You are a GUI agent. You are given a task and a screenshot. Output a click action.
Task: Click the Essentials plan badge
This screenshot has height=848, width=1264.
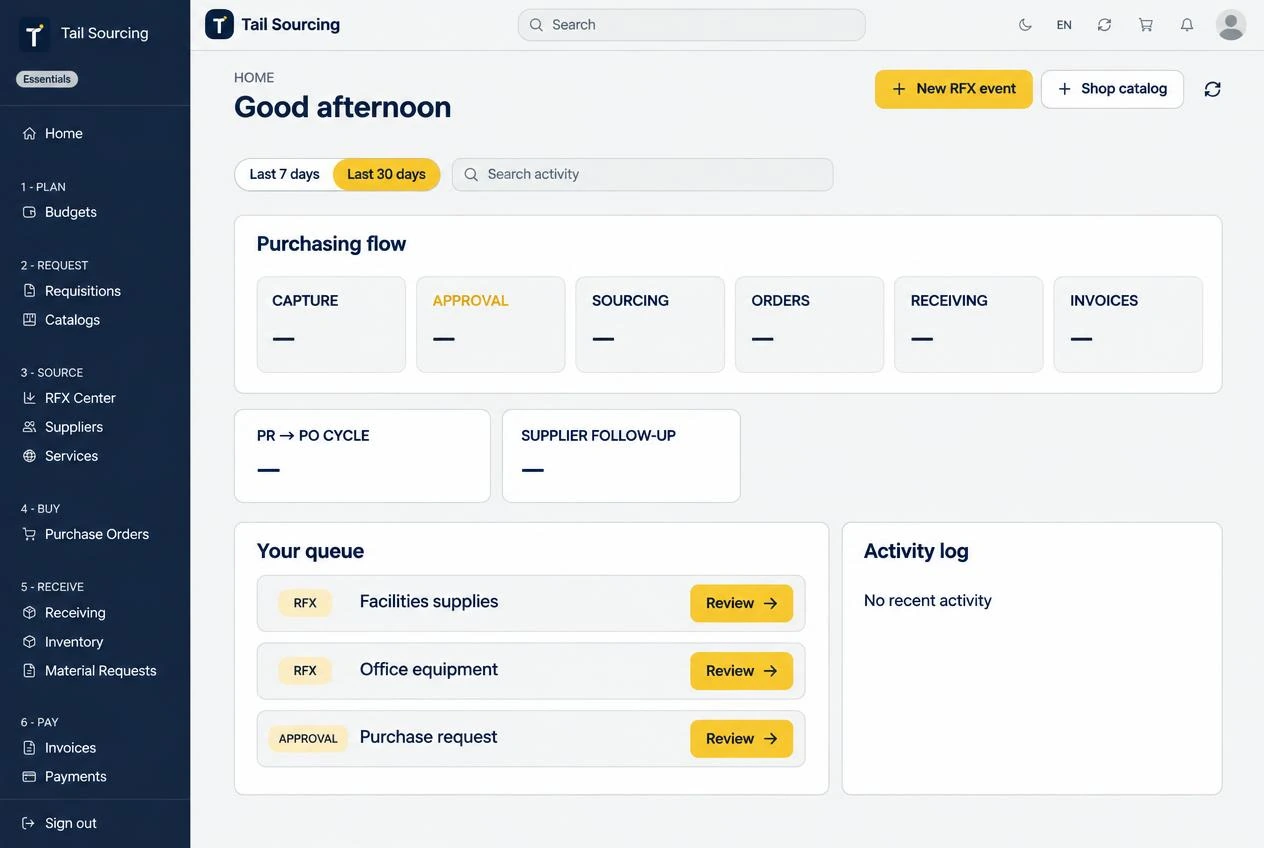47,79
